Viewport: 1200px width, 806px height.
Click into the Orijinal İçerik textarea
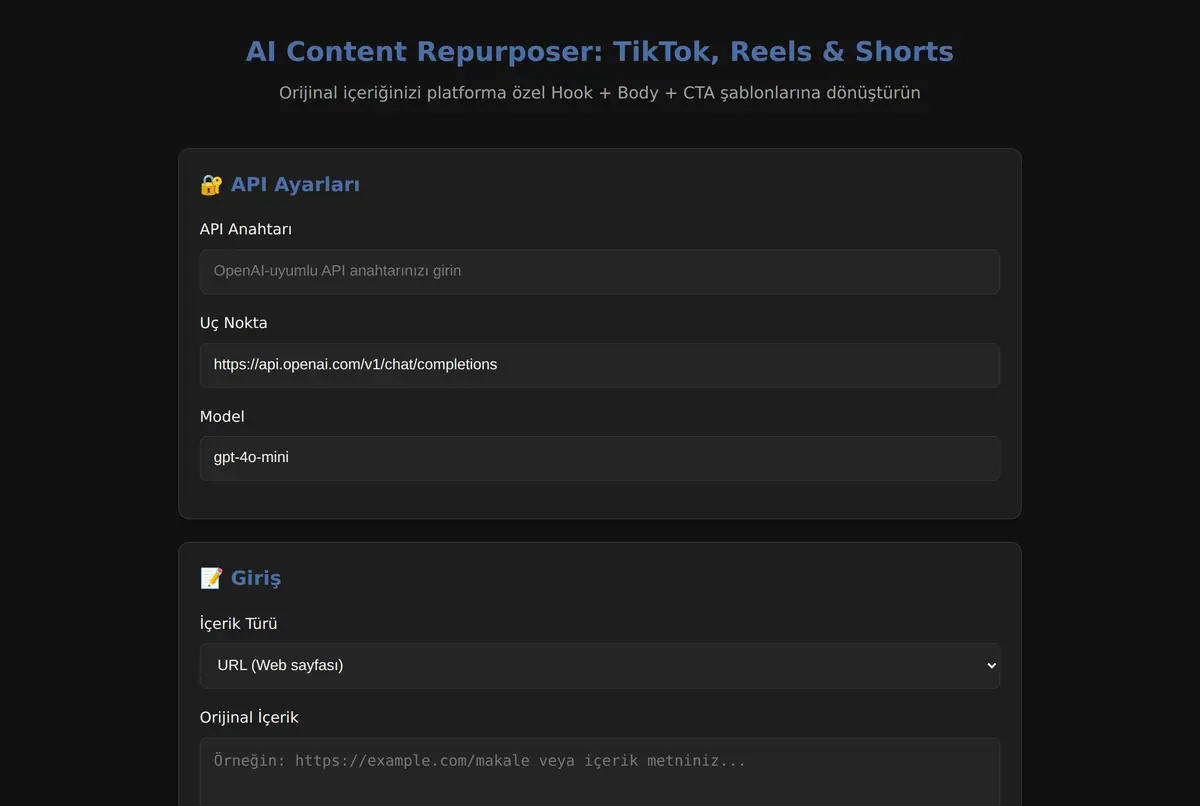point(600,772)
